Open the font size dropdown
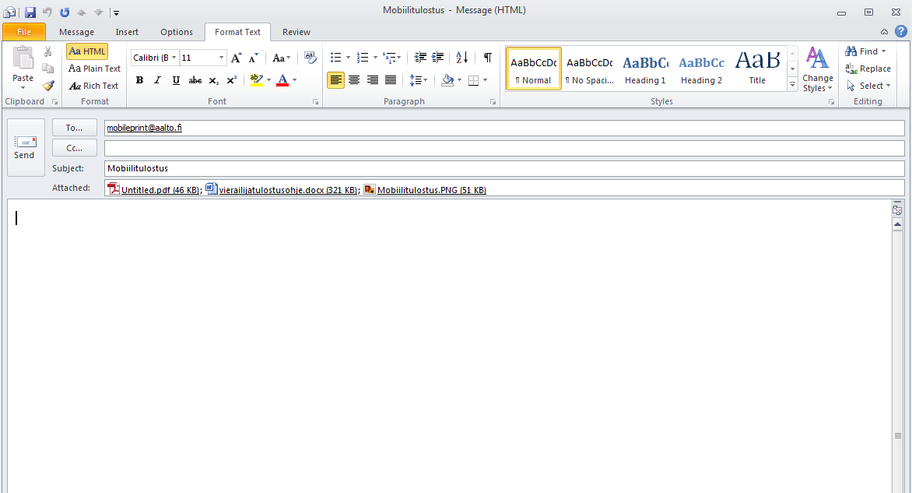 click(x=221, y=58)
